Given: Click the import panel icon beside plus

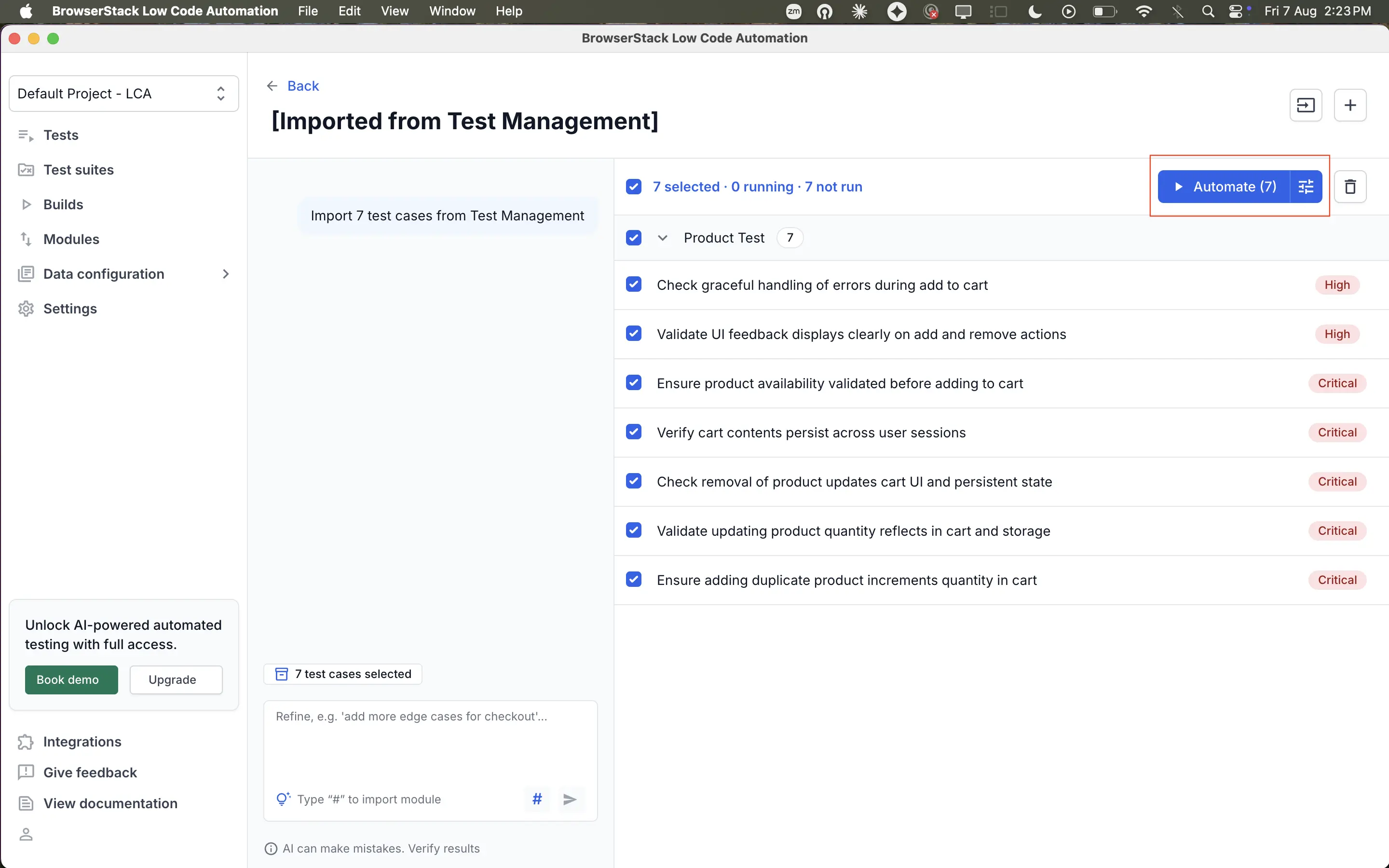Looking at the screenshot, I should [x=1306, y=105].
